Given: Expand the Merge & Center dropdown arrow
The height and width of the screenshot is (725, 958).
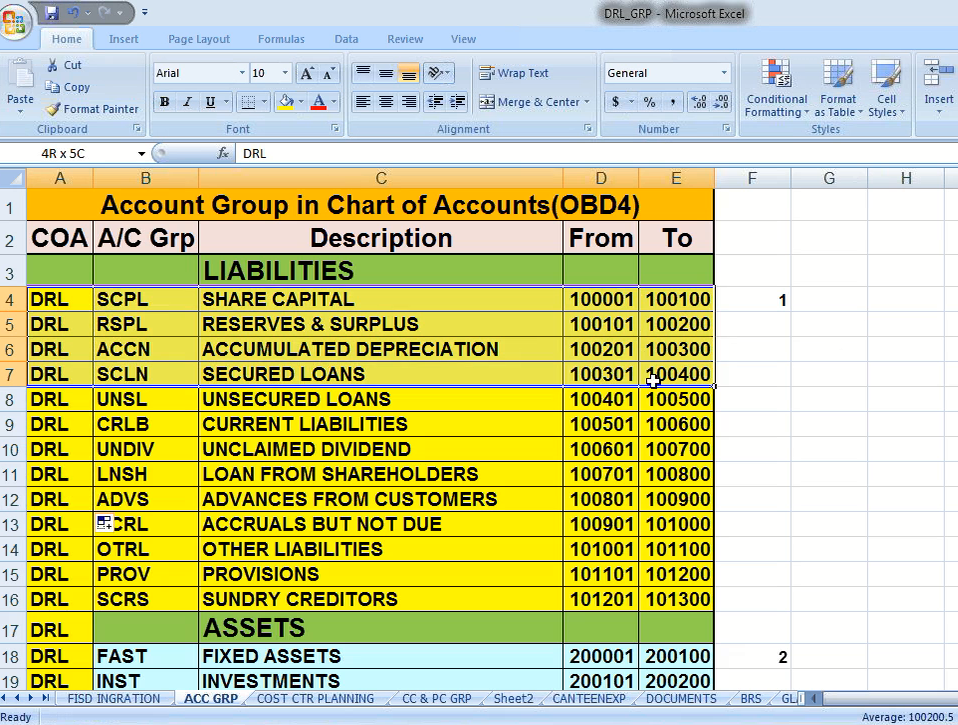Looking at the screenshot, I should pos(587,102).
